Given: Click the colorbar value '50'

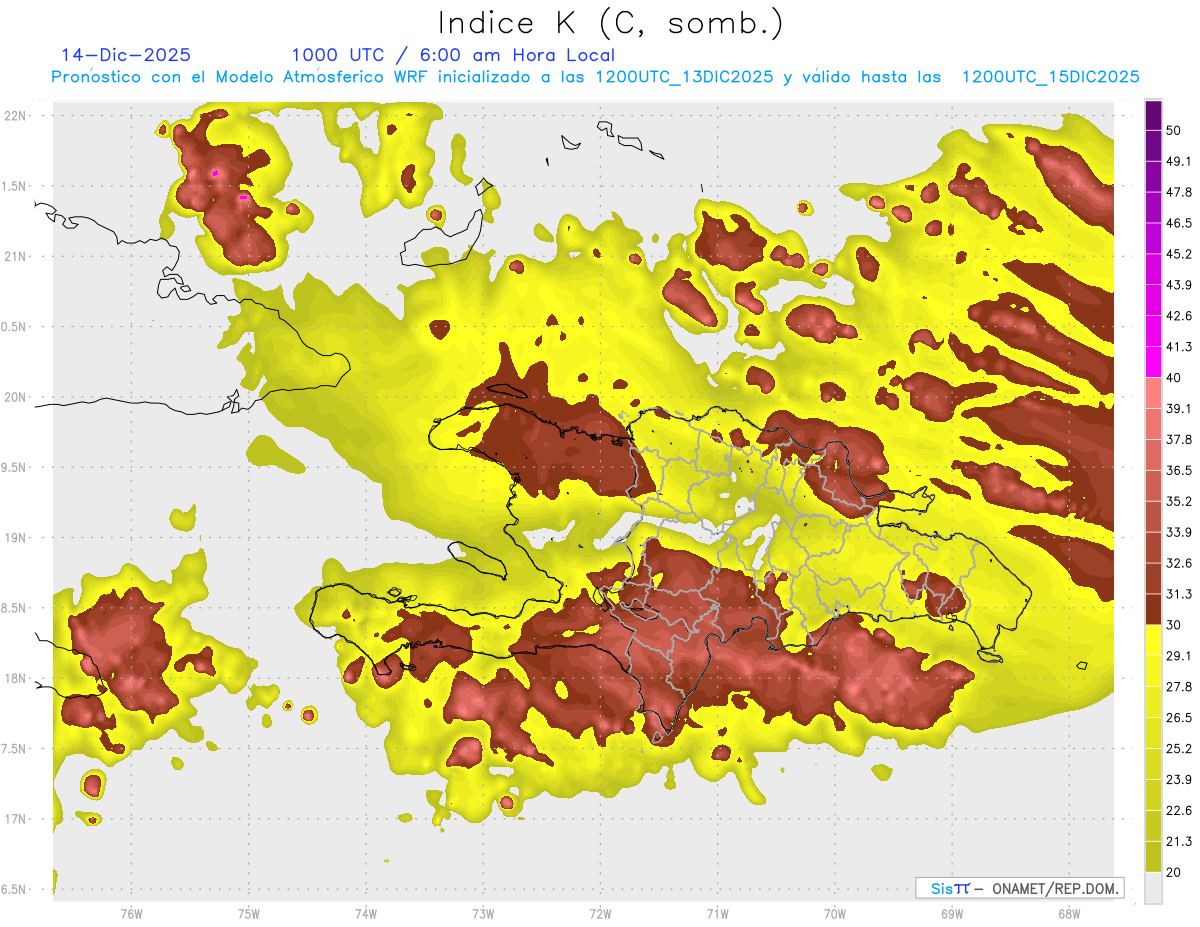Looking at the screenshot, I should coord(1175,130).
